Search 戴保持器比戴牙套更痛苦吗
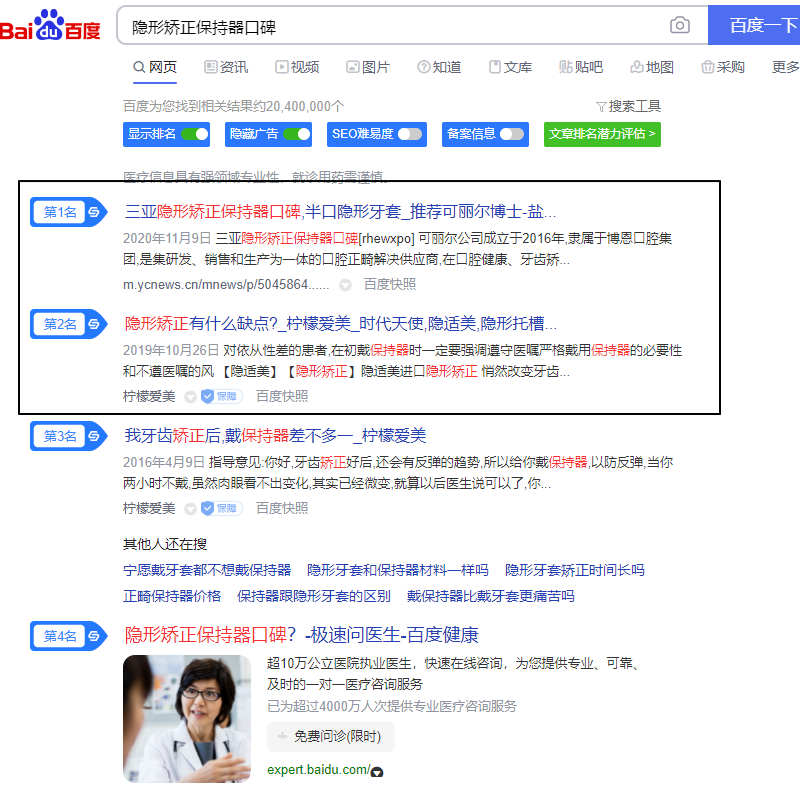 click(x=490, y=596)
